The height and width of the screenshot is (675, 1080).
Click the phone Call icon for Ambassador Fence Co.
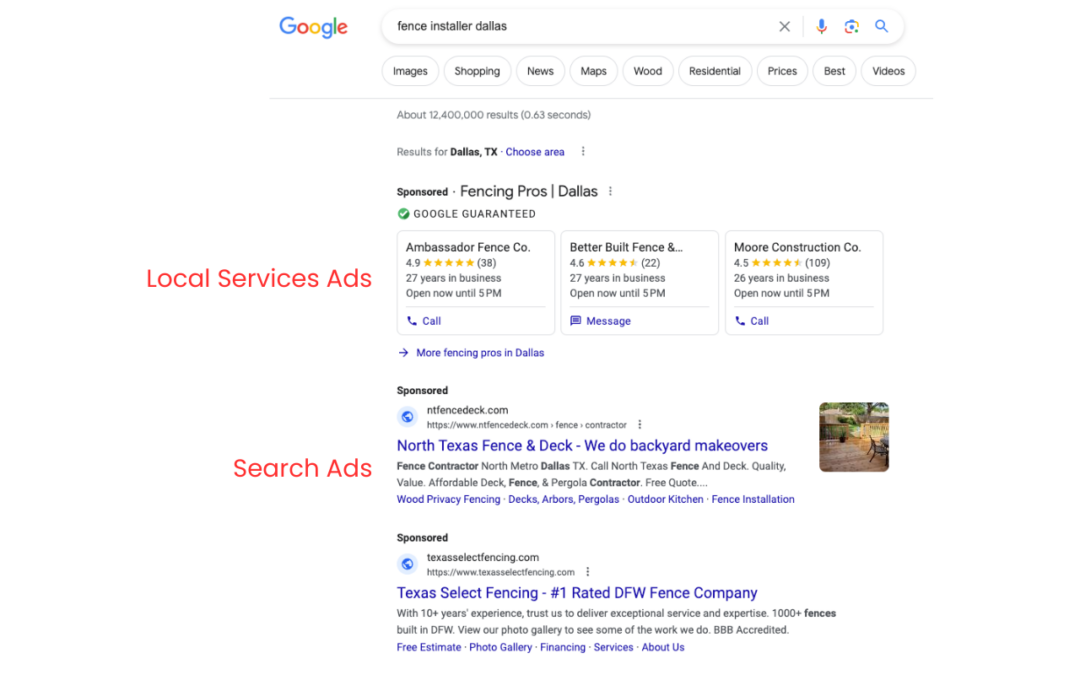[x=413, y=321]
